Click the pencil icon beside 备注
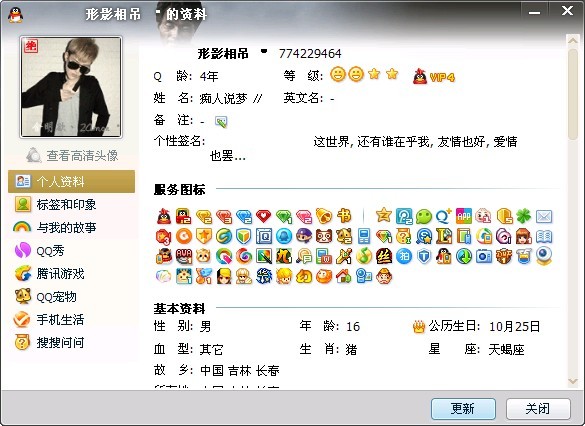Viewport: 585px width, 426px height. coord(221,122)
